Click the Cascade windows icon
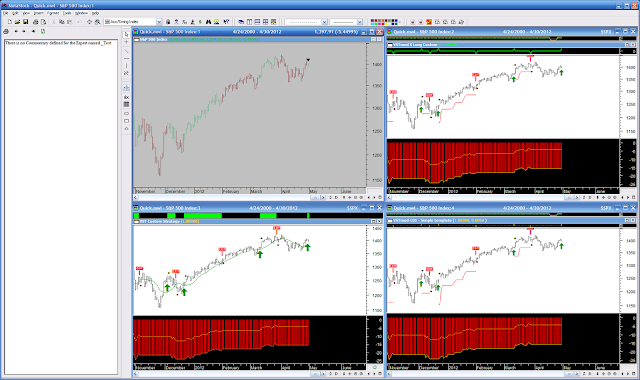 241,22
